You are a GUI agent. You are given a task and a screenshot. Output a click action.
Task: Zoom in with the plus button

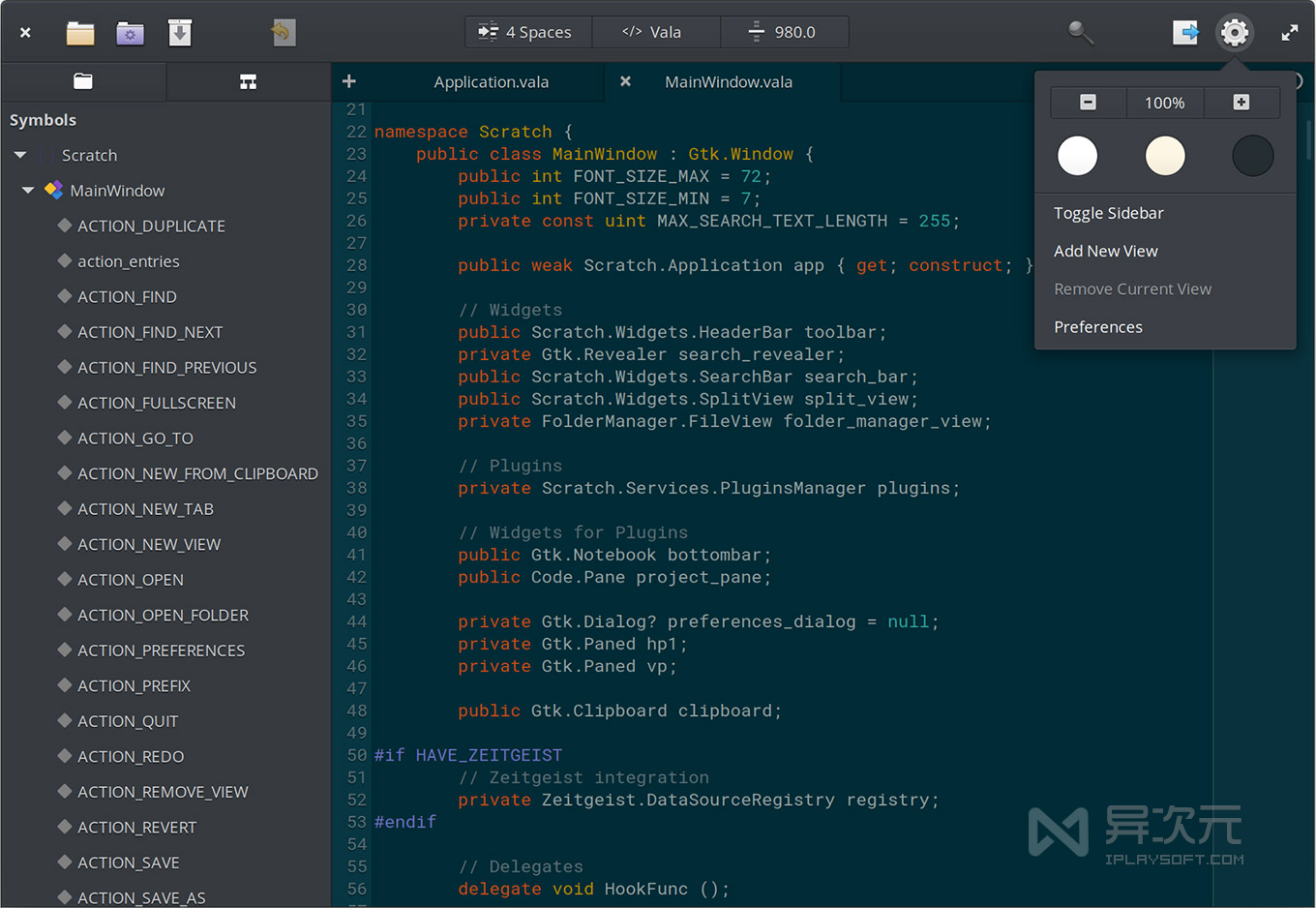[1241, 102]
